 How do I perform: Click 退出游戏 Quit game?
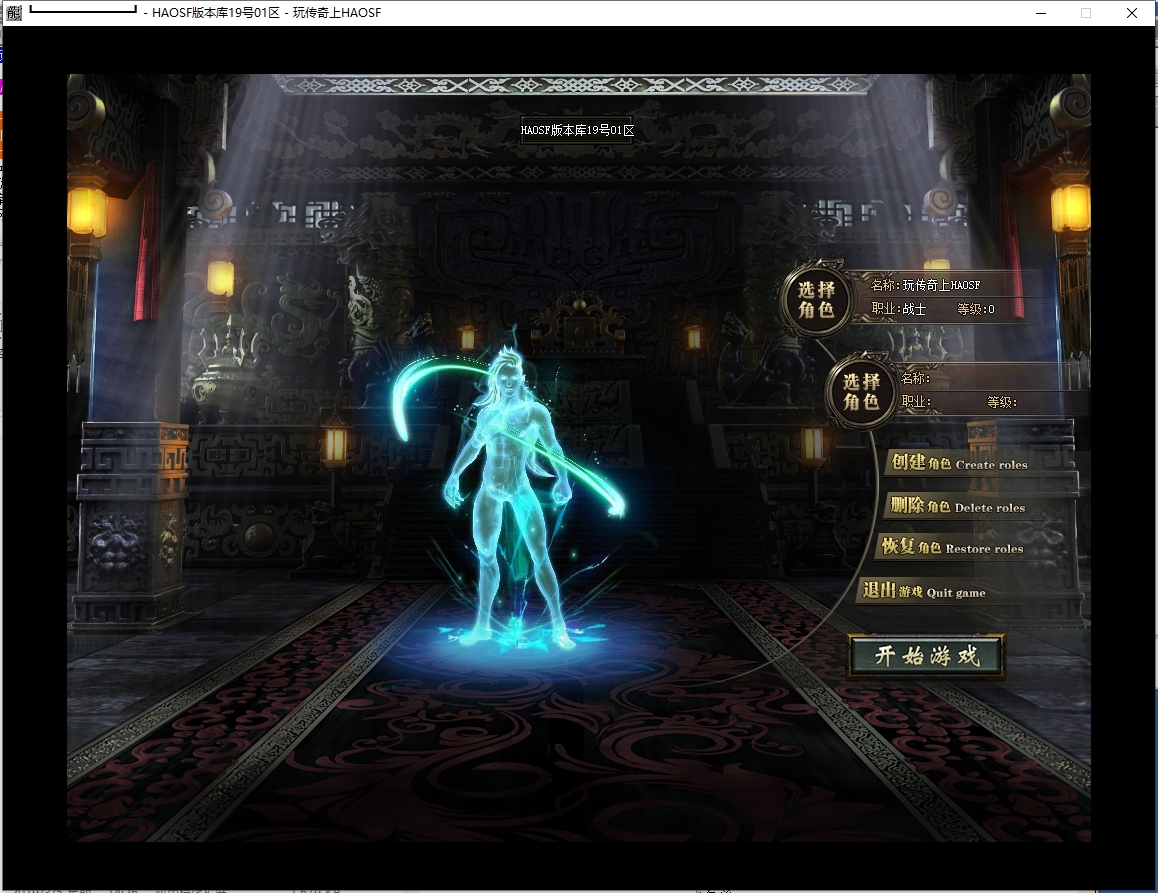pos(924,591)
